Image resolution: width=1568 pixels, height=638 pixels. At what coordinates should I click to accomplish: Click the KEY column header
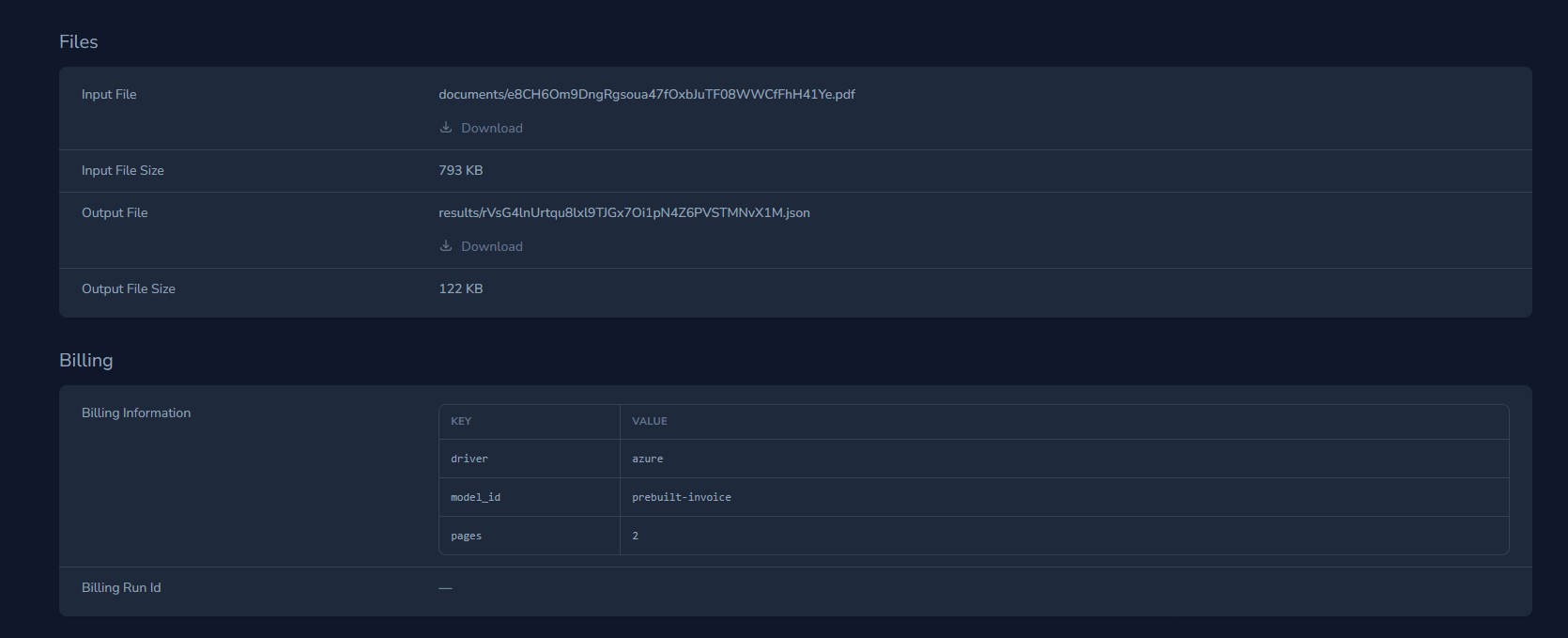[461, 421]
